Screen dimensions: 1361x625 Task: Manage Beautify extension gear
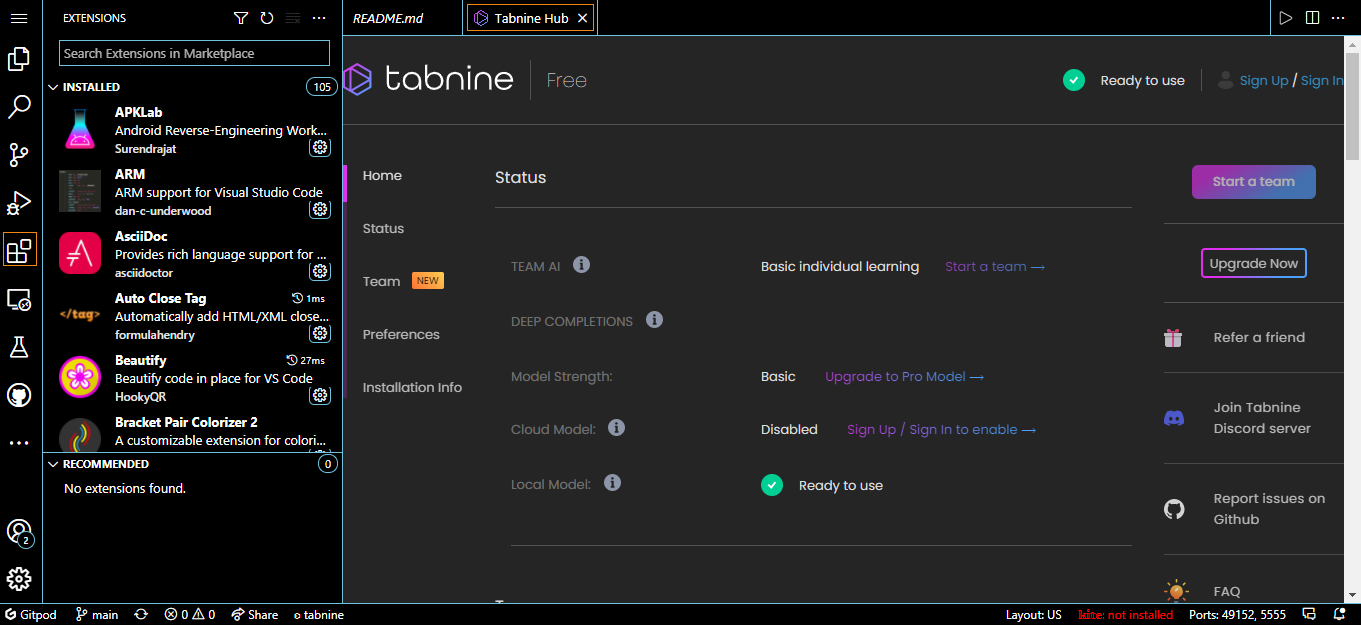point(319,395)
